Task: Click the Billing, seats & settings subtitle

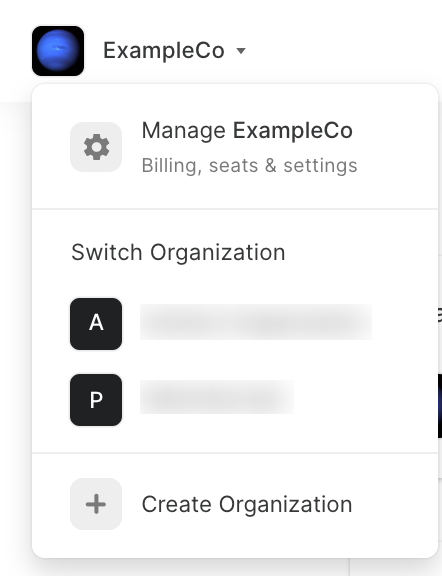Action: 249,165
